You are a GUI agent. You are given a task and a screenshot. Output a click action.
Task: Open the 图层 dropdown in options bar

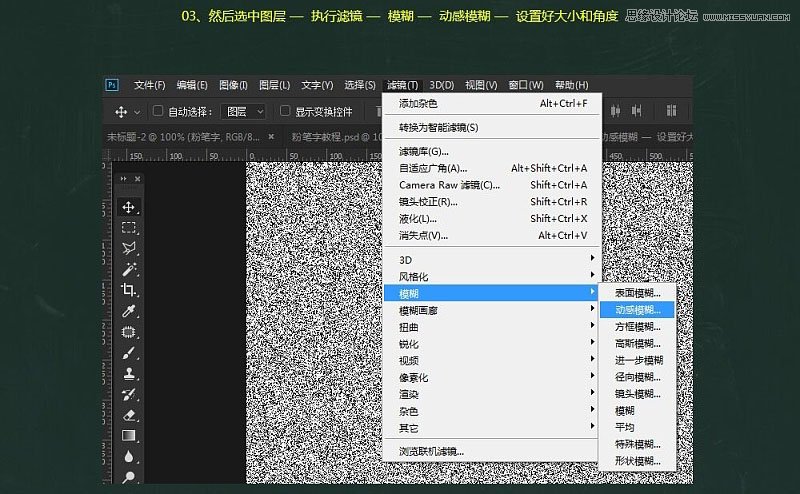point(244,112)
